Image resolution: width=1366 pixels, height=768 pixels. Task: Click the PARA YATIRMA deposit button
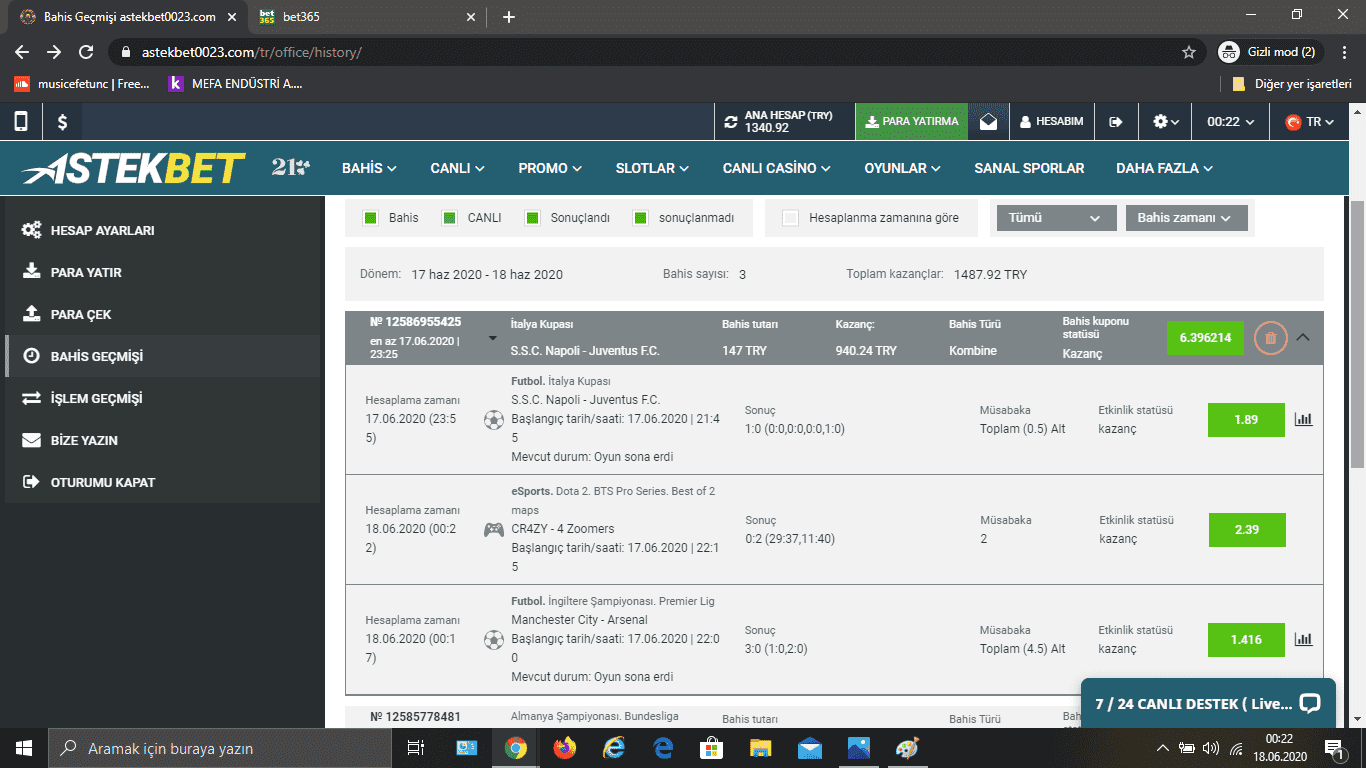pos(912,122)
